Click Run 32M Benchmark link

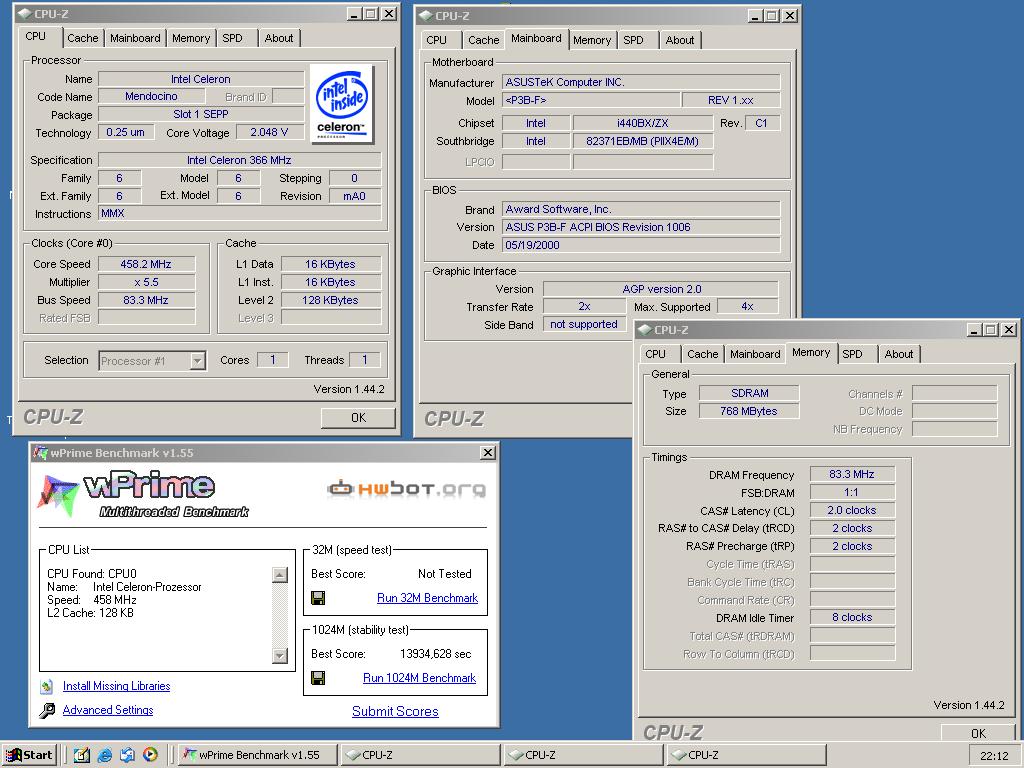click(x=427, y=598)
